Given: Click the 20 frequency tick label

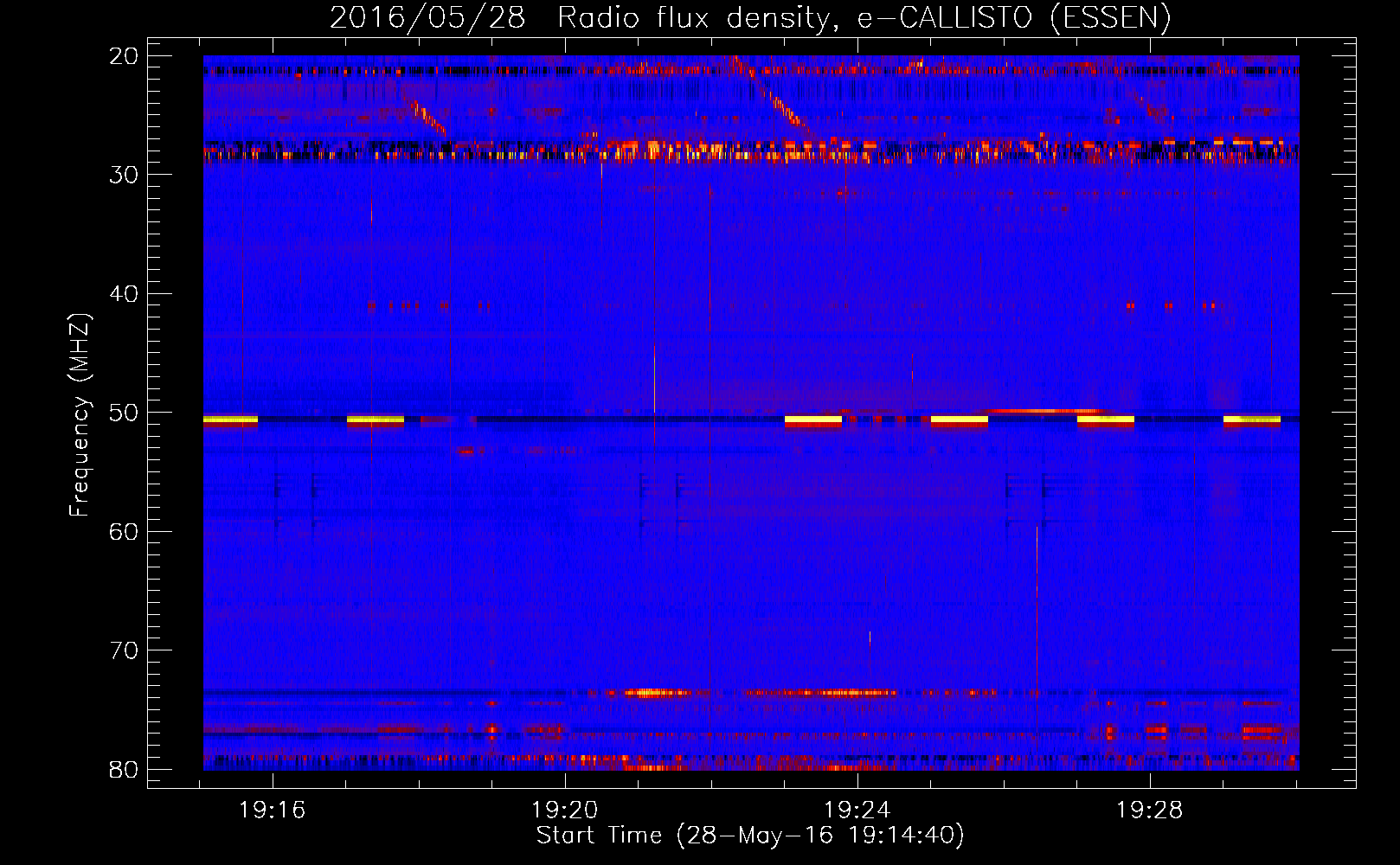Looking at the screenshot, I should [124, 56].
